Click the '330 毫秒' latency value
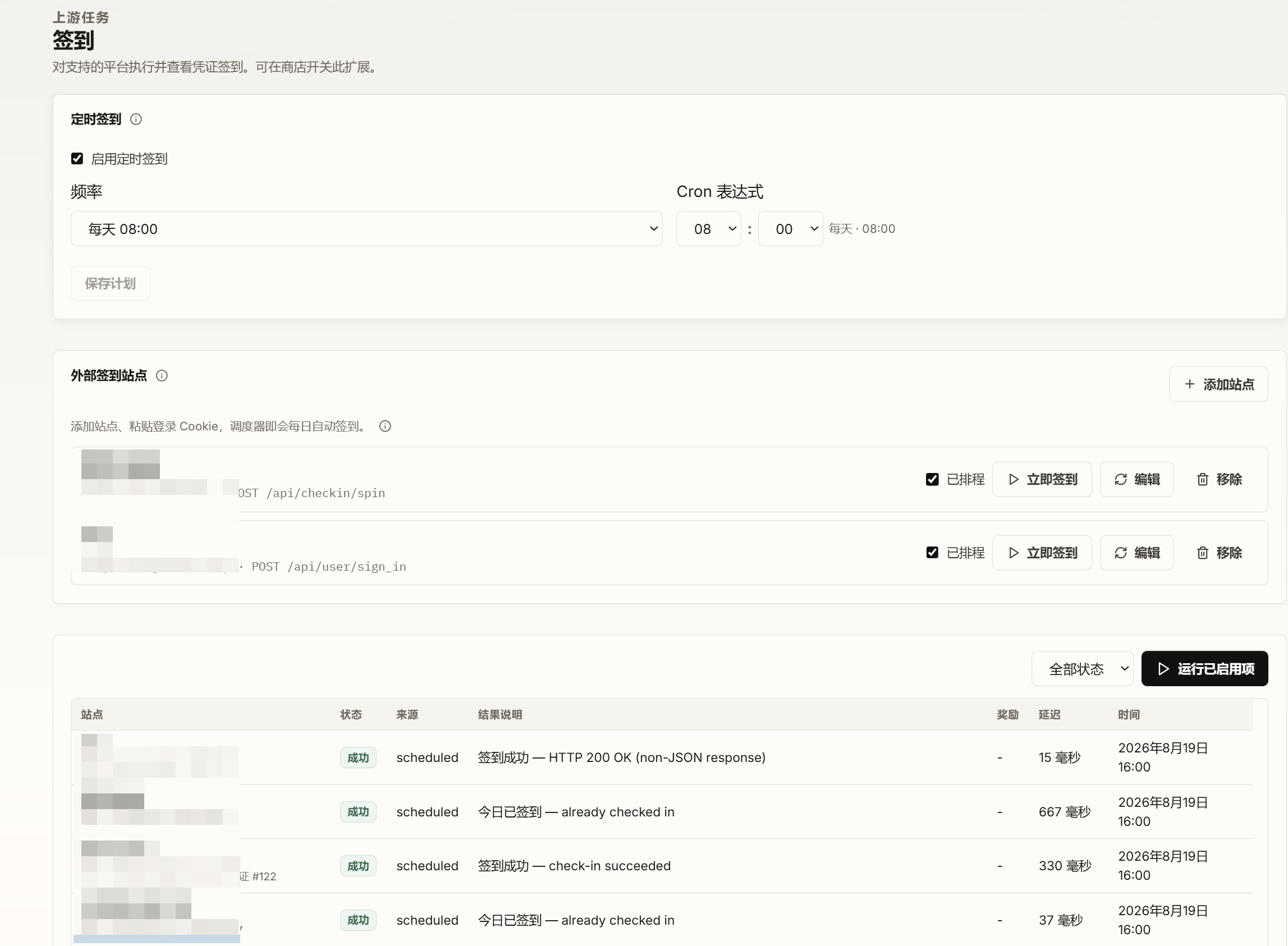This screenshot has height=946, width=1288. pos(1065,866)
